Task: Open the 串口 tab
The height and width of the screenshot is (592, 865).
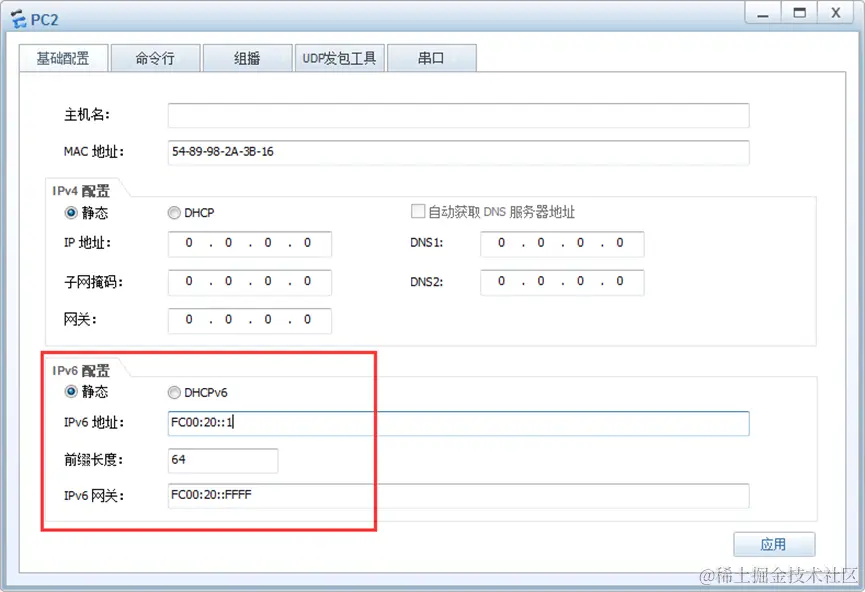Action: (431, 58)
